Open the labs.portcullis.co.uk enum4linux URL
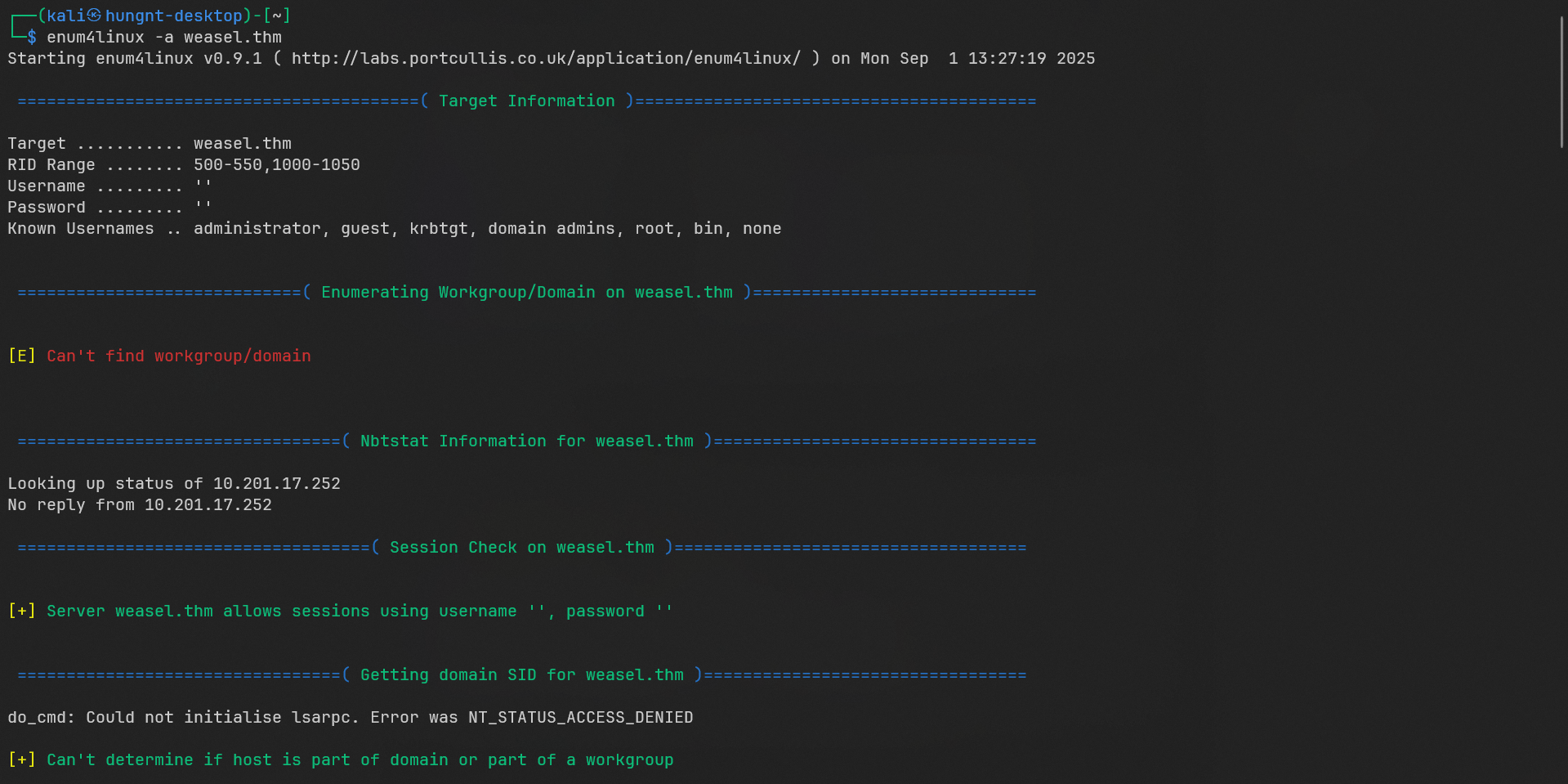1568x784 pixels. (x=546, y=58)
